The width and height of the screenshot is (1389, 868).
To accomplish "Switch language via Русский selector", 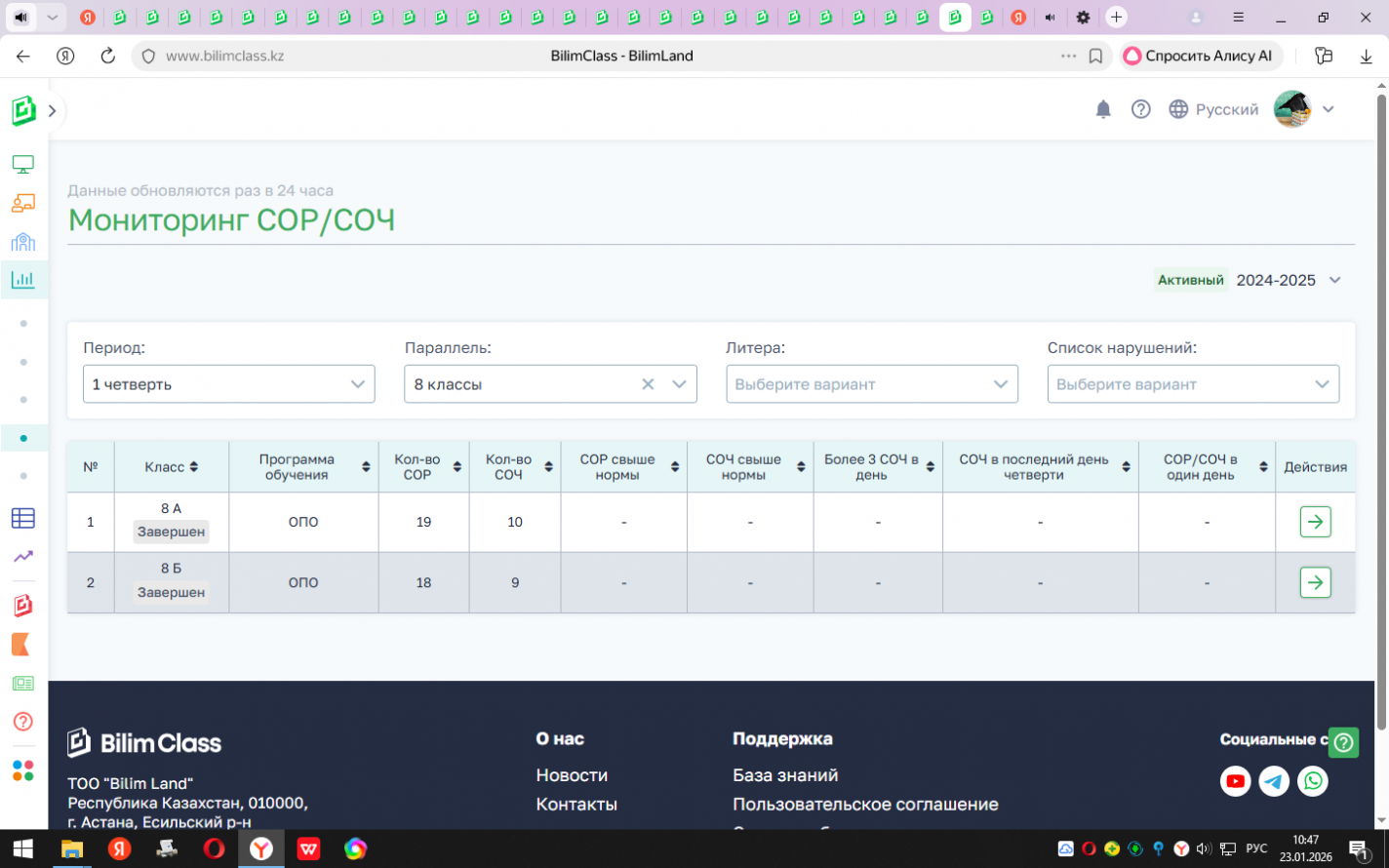I will click(1214, 109).
